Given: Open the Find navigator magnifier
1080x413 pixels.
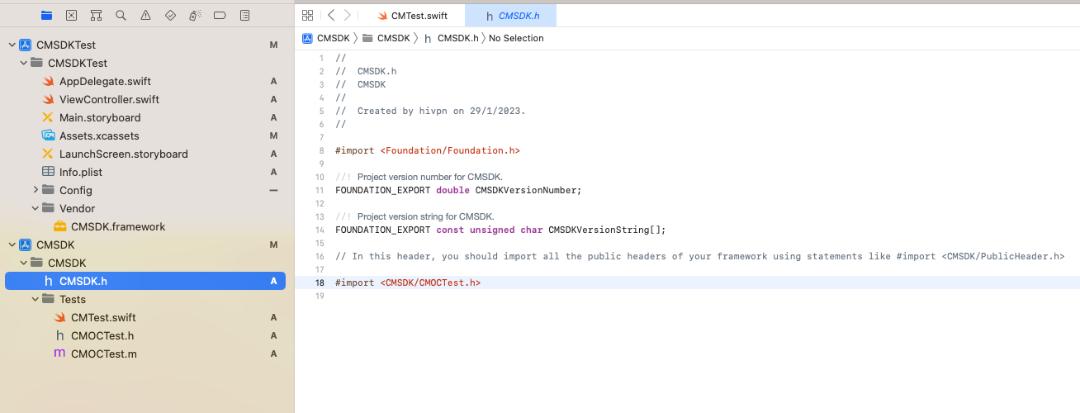Looking at the screenshot, I should [121, 15].
